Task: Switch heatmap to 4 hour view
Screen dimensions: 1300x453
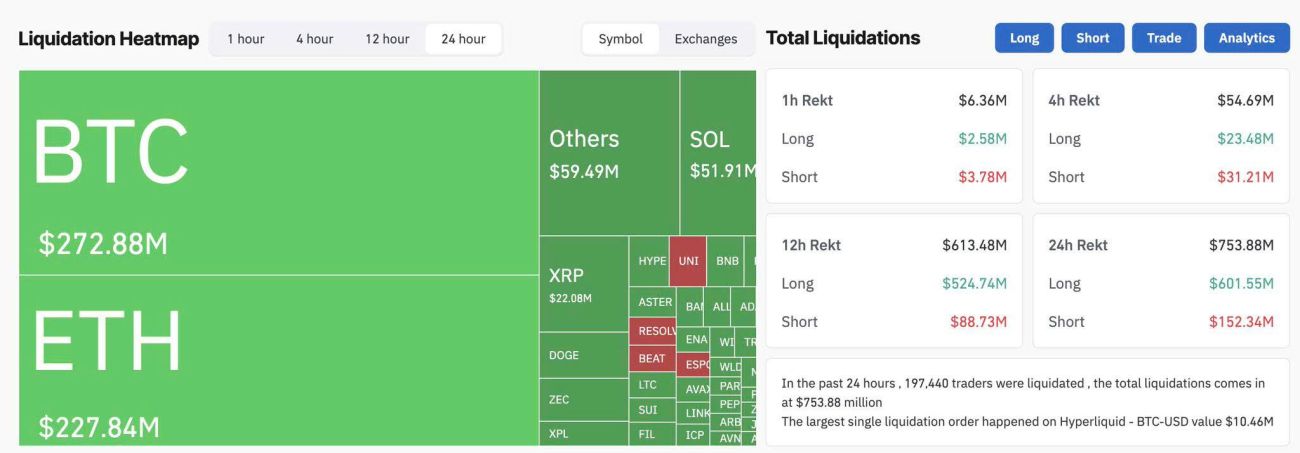Action: pos(314,39)
